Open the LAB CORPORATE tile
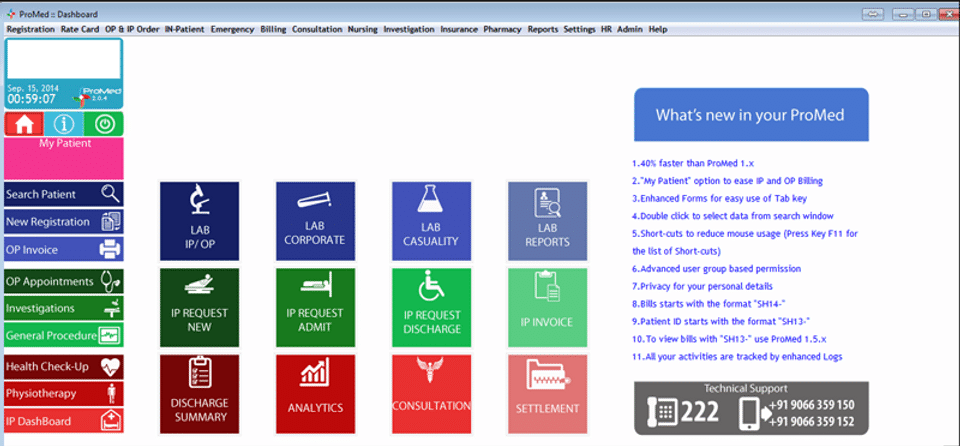960x446 pixels. coord(315,221)
